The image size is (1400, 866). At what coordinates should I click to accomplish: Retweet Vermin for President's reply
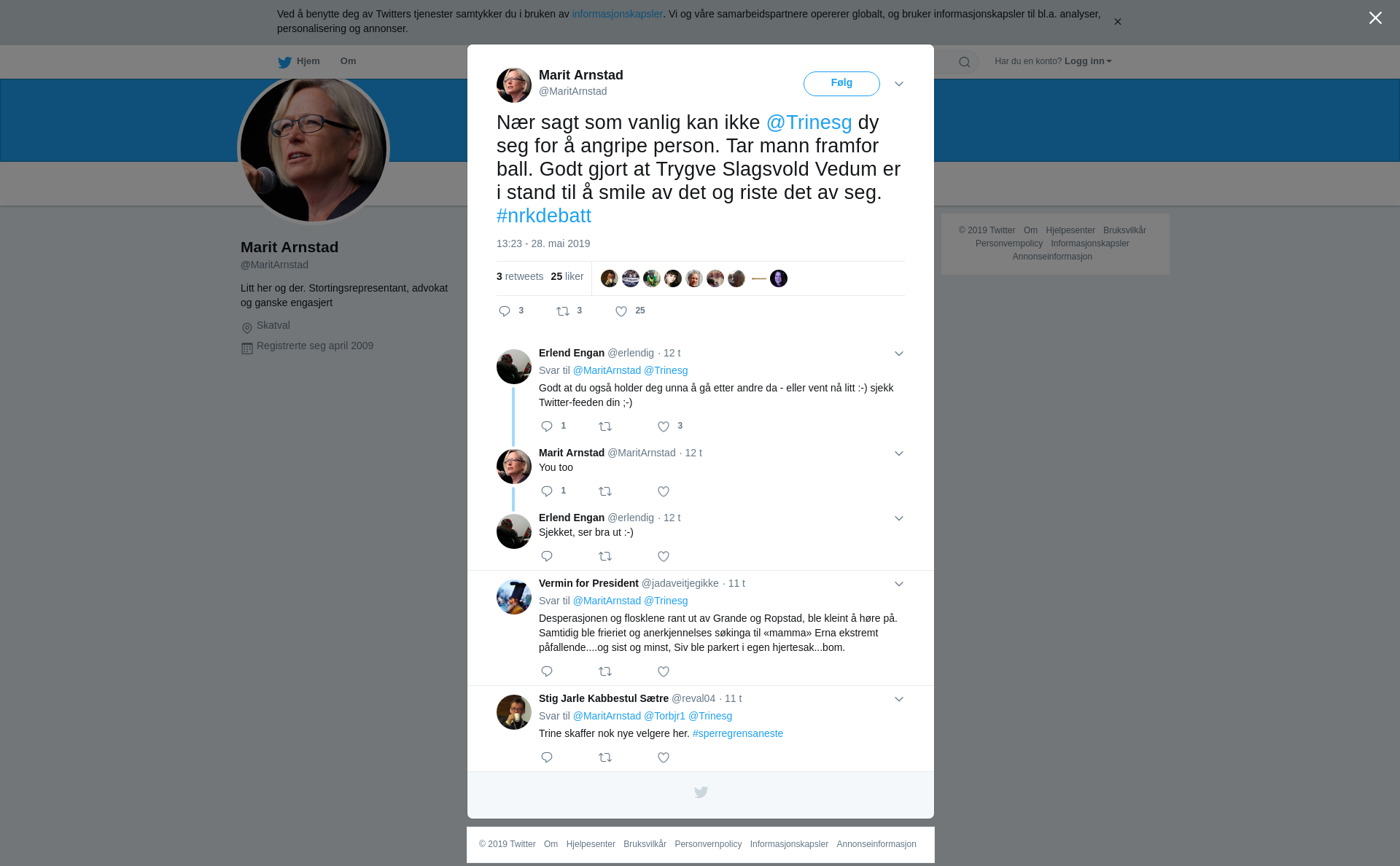pyautogui.click(x=605, y=671)
